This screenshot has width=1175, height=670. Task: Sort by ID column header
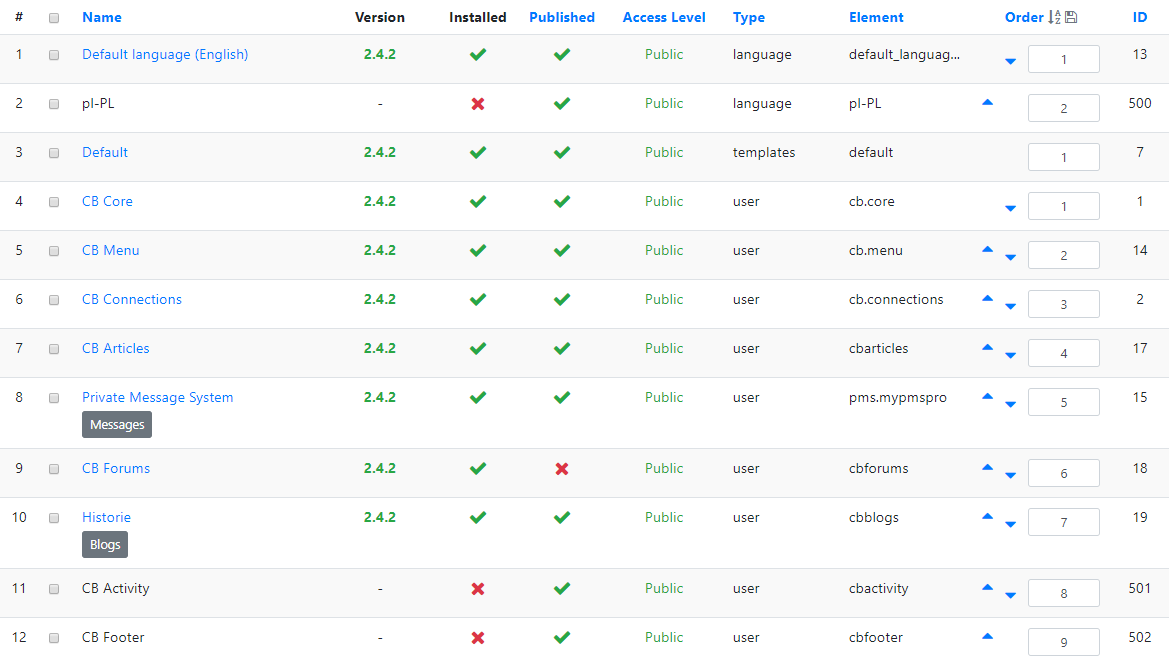[x=1140, y=17]
